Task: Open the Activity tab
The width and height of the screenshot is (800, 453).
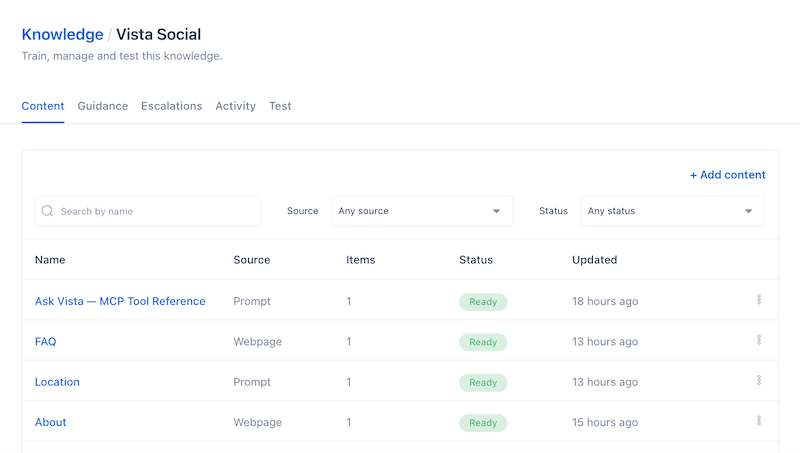Action: (235, 106)
